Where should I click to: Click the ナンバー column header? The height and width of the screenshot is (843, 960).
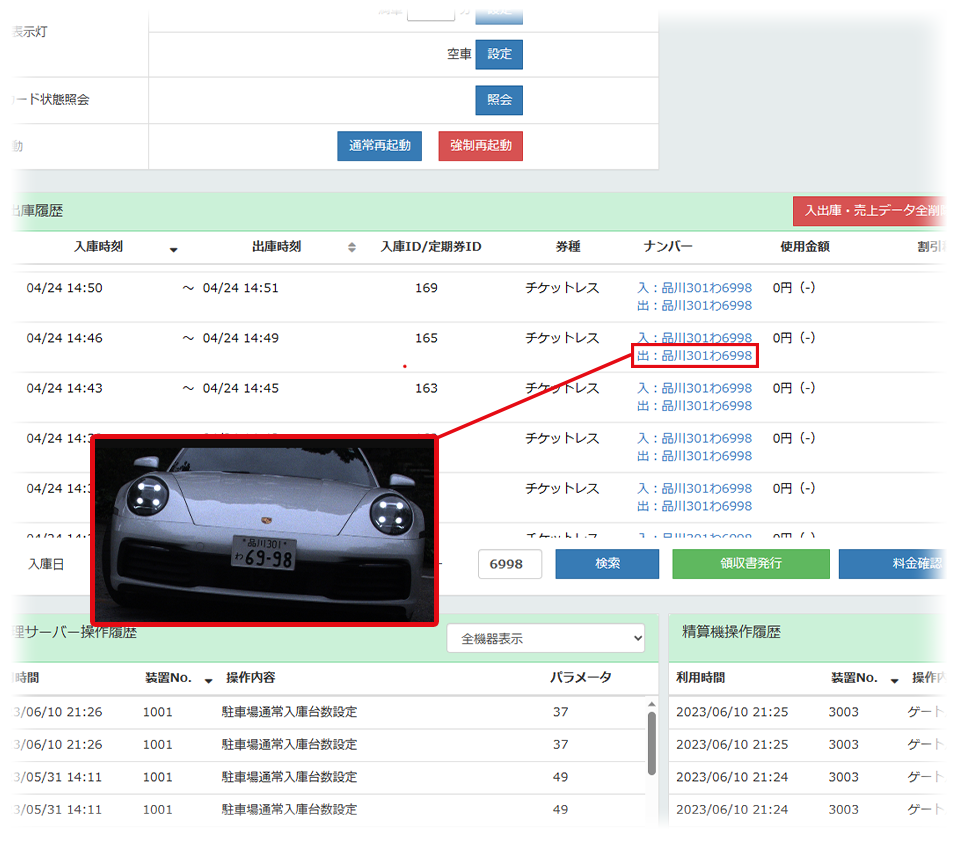tap(667, 247)
